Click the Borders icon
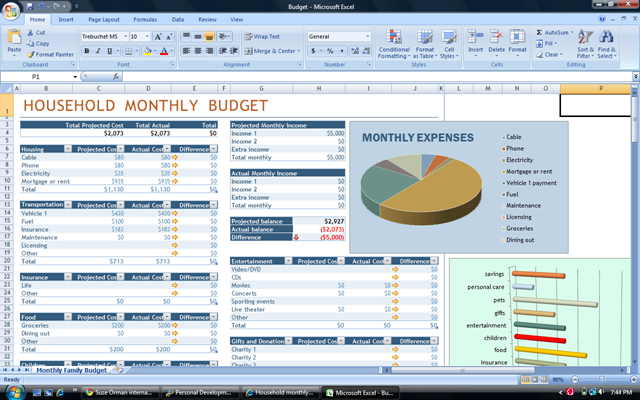Image resolution: width=640 pixels, height=400 pixels. coord(129,51)
